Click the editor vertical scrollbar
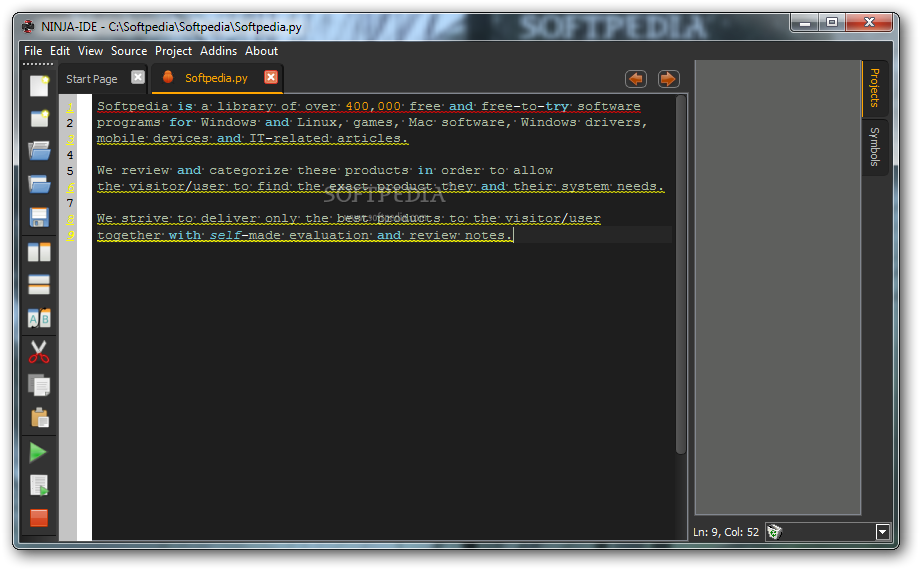920x570 pixels. click(x=681, y=274)
